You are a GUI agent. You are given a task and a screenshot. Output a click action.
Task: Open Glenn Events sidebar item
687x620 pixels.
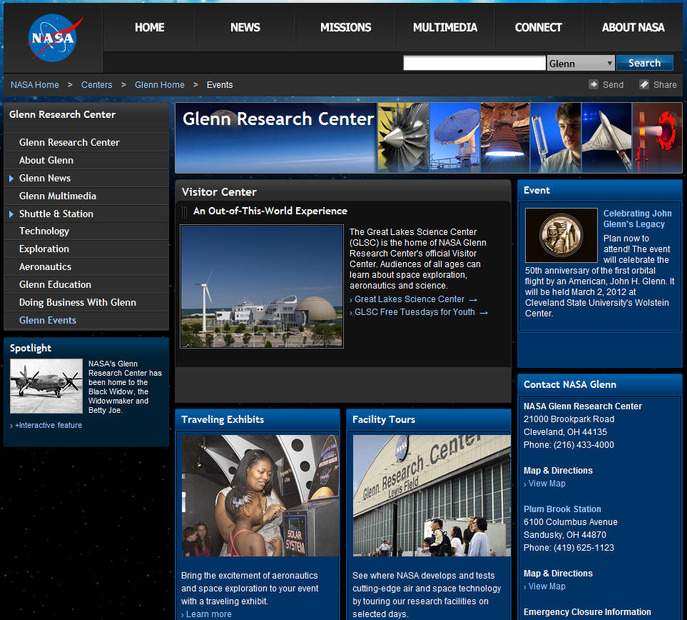pos(47,320)
